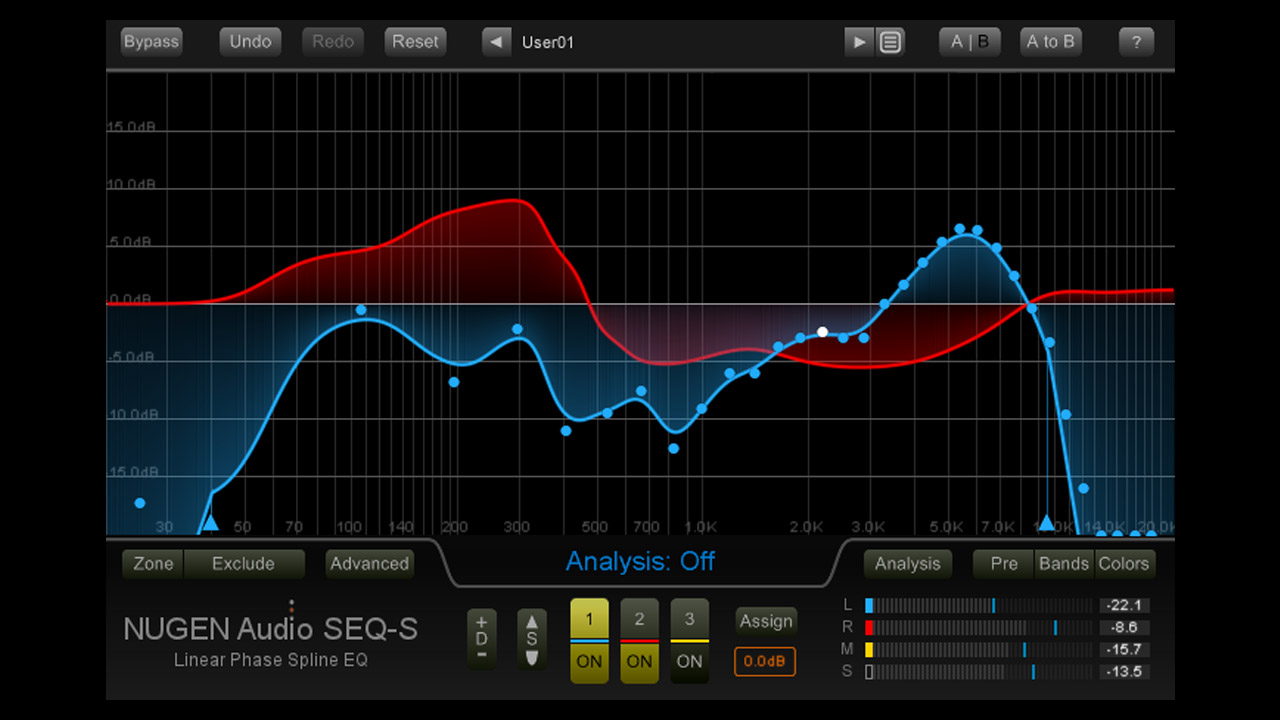Click the -22.1 L level readout
This screenshot has width=1280, height=720.
[1125, 605]
